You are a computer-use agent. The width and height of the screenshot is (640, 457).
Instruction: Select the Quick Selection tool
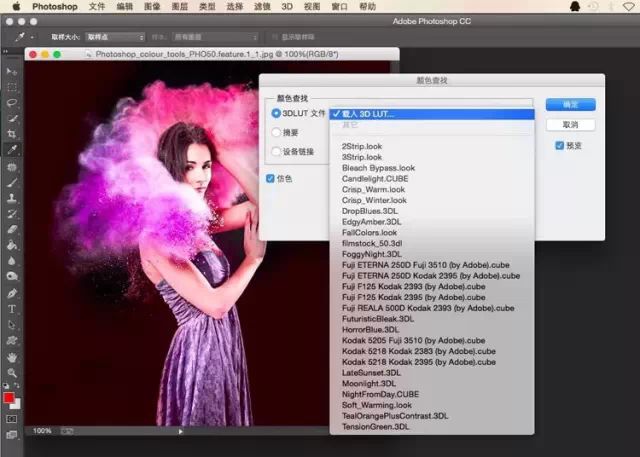point(12,118)
